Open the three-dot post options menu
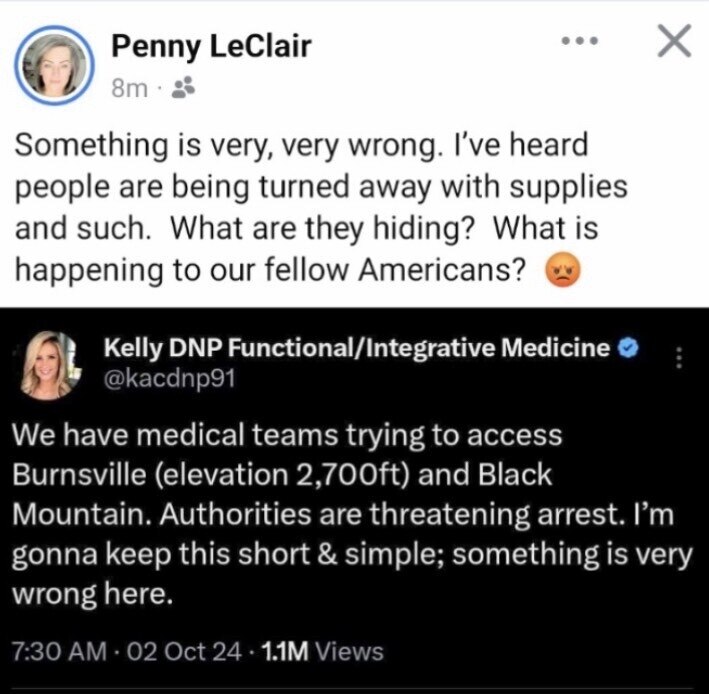This screenshot has height=694, width=709. point(580,43)
